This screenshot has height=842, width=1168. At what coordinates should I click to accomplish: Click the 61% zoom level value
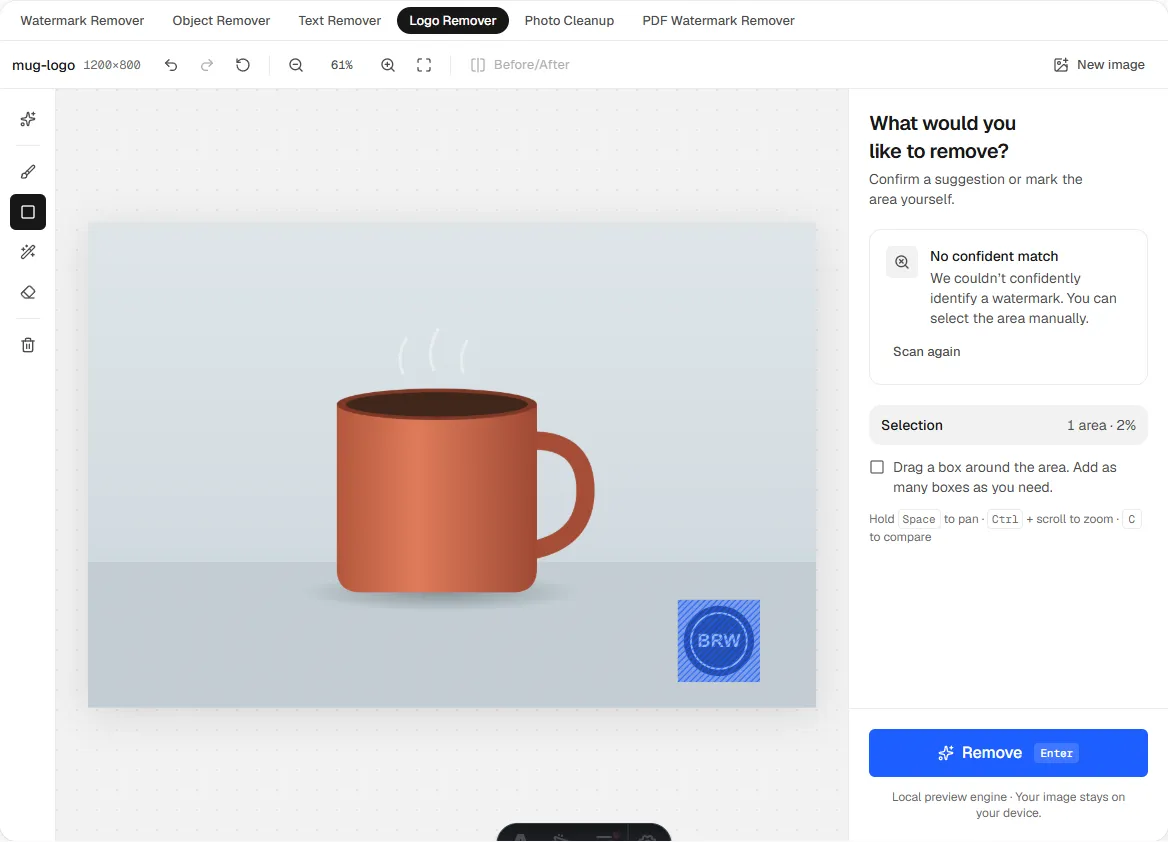pyautogui.click(x=342, y=65)
